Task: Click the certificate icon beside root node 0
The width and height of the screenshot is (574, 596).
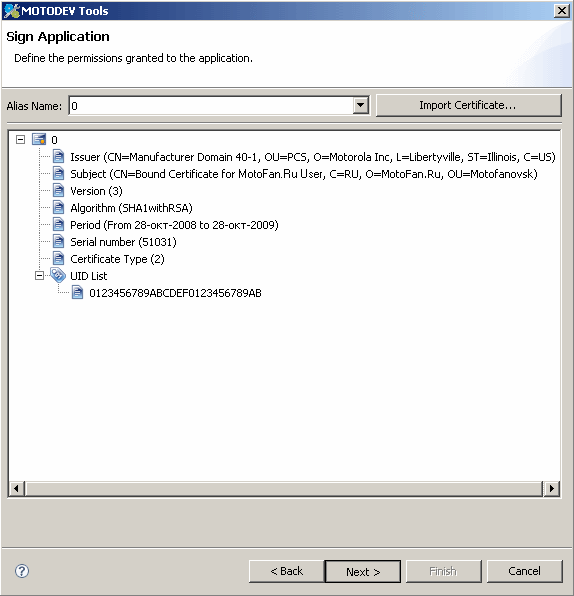Action: click(x=39, y=139)
